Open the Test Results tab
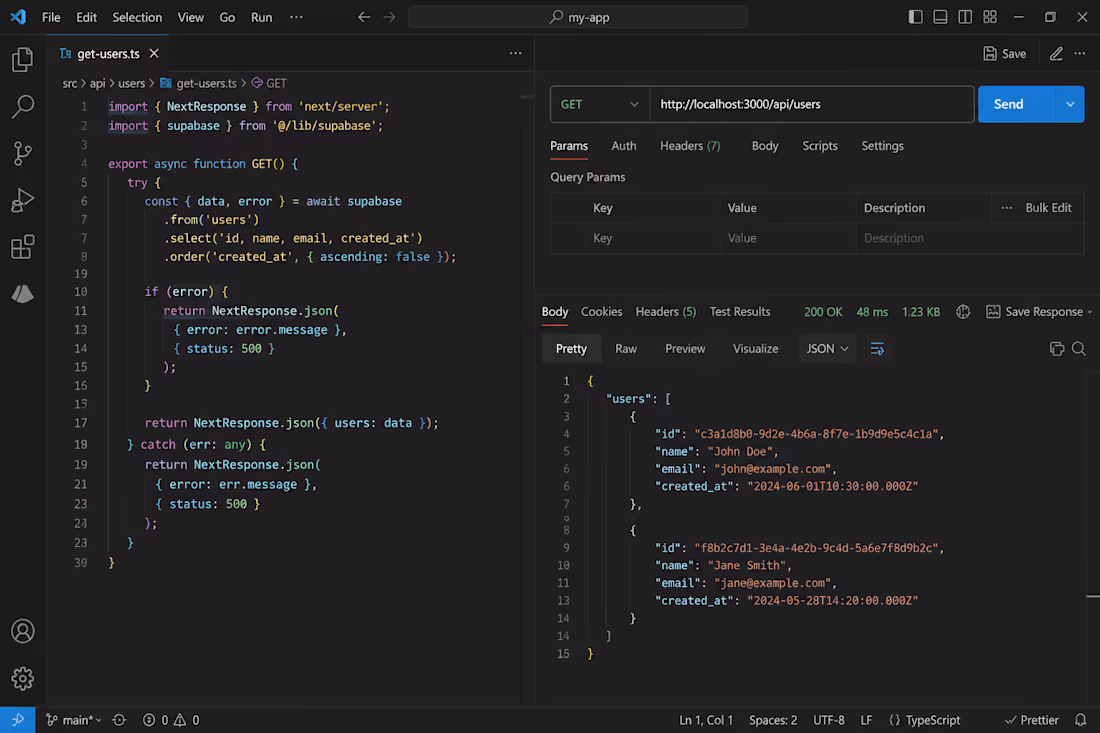The height and width of the screenshot is (733, 1100). click(x=739, y=311)
